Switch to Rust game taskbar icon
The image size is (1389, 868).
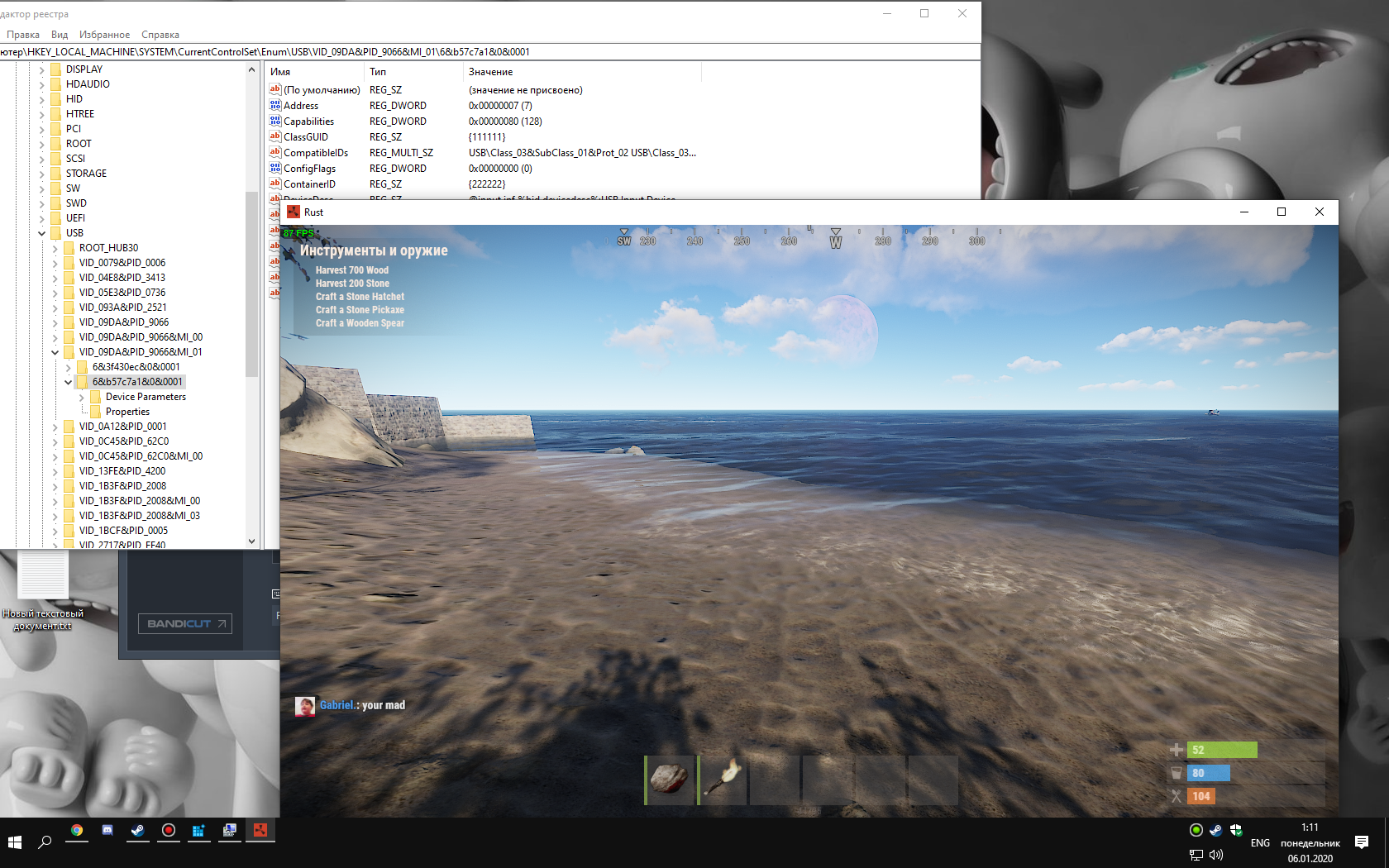click(x=260, y=830)
